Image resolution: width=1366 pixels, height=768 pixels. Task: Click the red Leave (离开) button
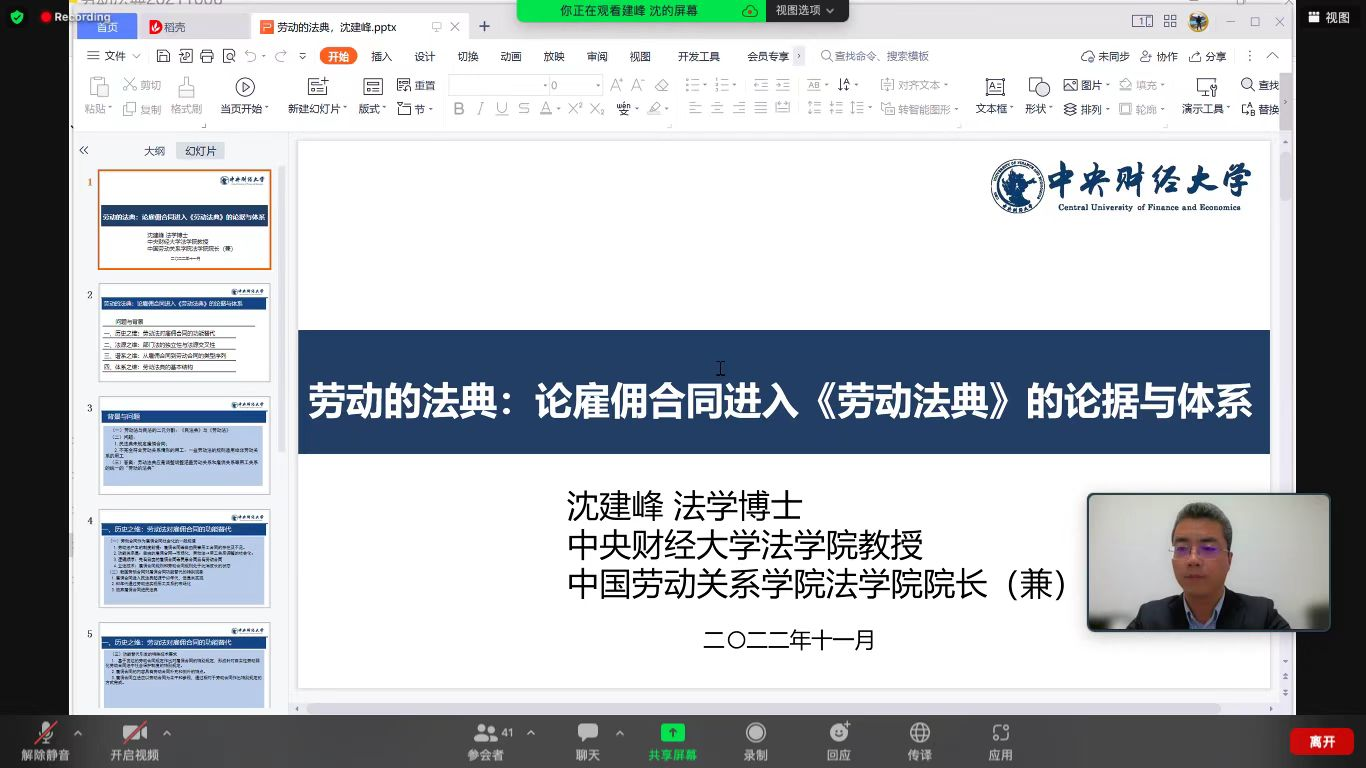[1321, 741]
